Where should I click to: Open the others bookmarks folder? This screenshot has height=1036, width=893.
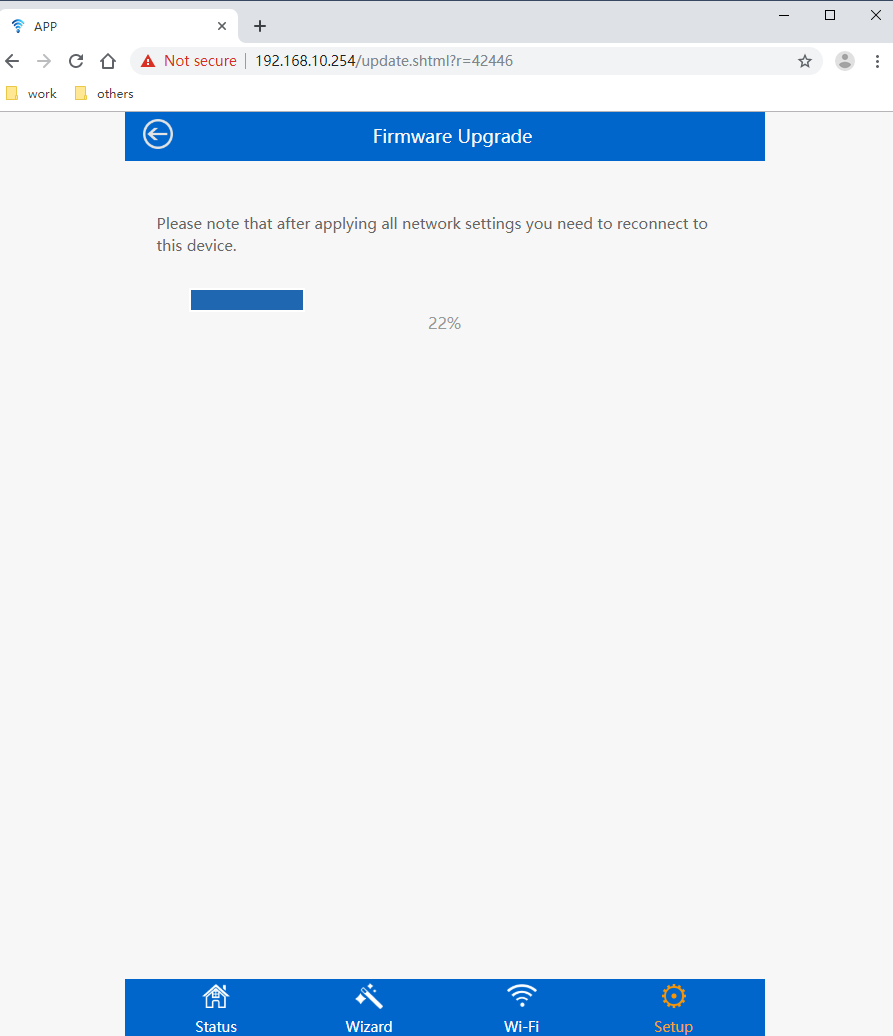[x=104, y=94]
